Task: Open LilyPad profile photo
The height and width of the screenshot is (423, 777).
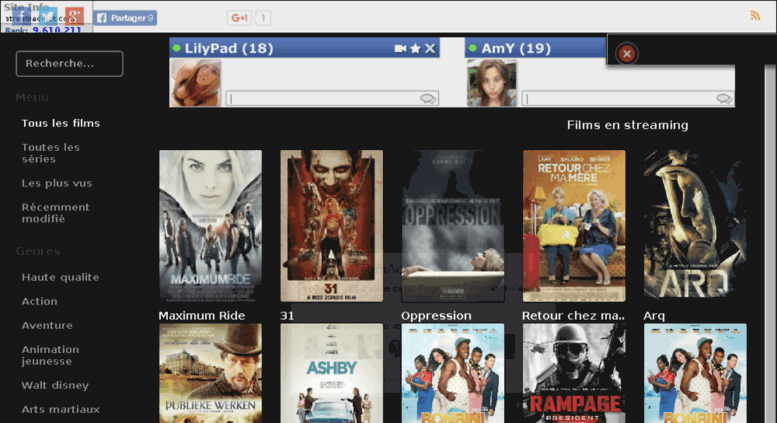Action: (196, 83)
